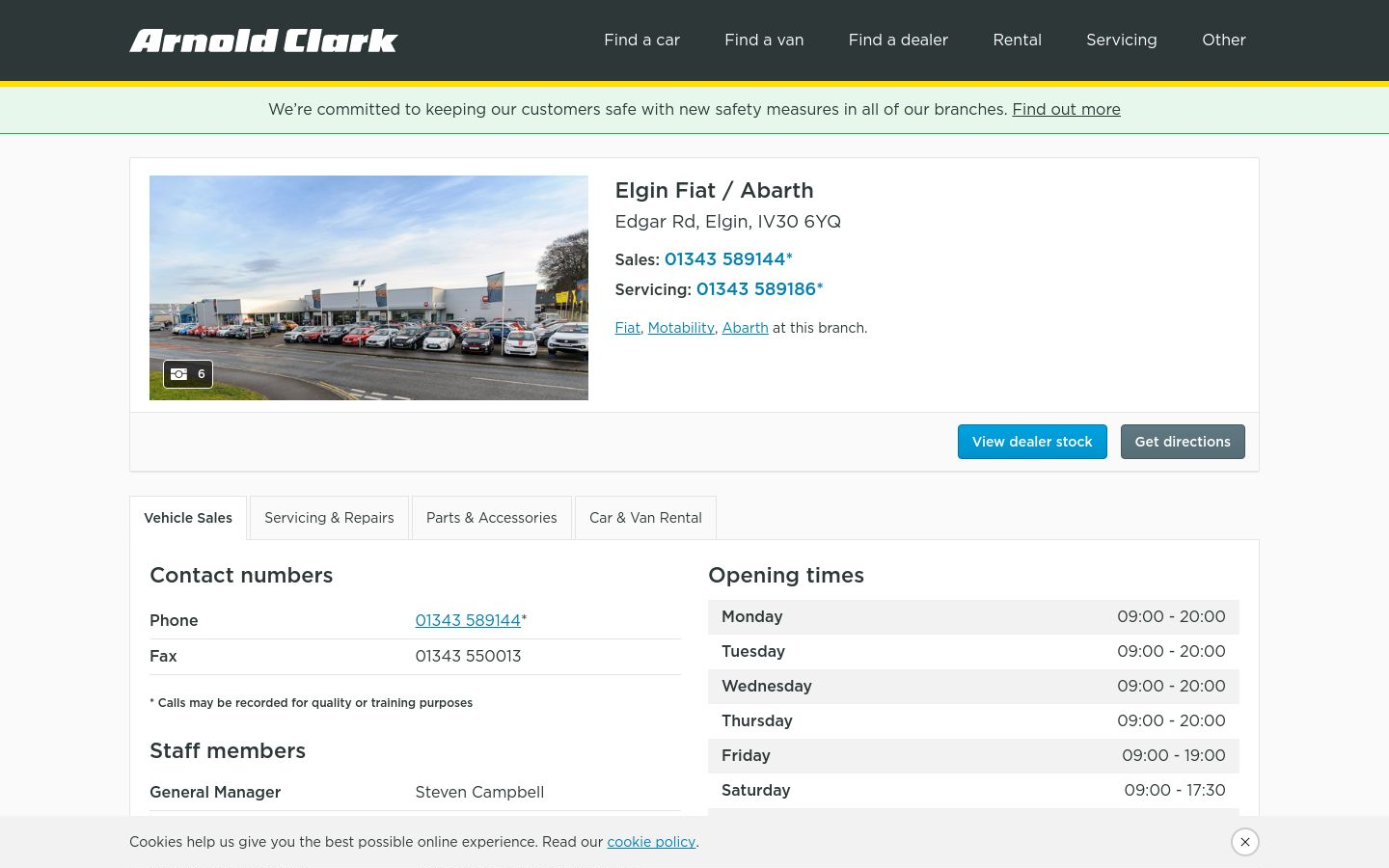1389x868 pixels.
Task: Dismiss the cookie notice with the X
Action: click(x=1245, y=842)
